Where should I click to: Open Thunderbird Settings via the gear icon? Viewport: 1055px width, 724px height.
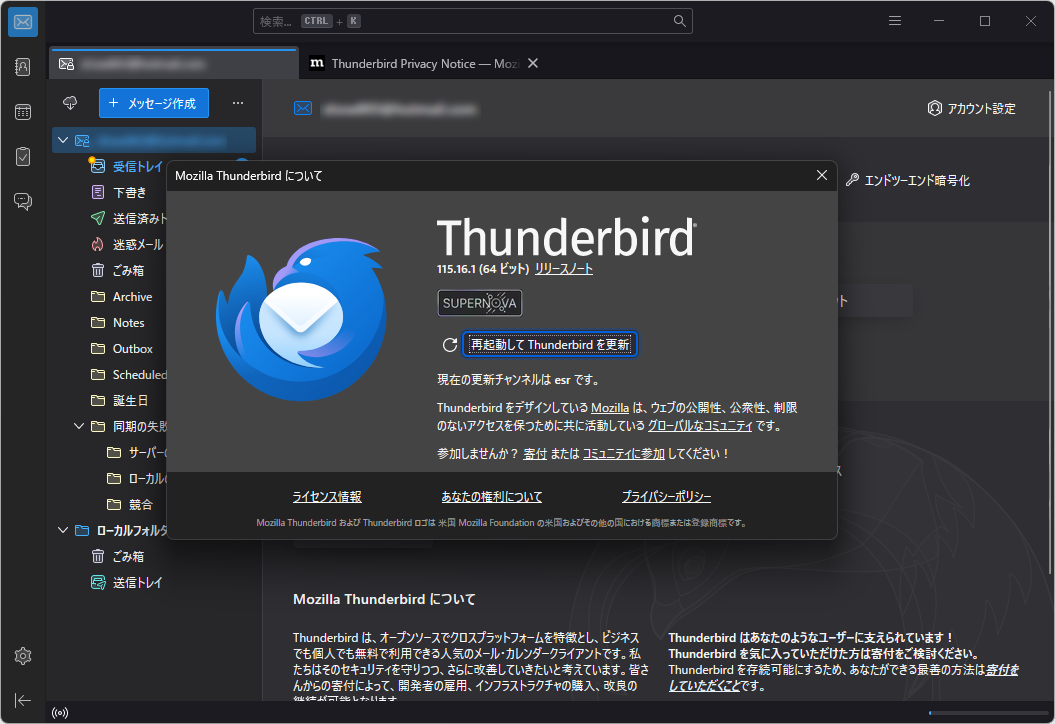[22, 656]
